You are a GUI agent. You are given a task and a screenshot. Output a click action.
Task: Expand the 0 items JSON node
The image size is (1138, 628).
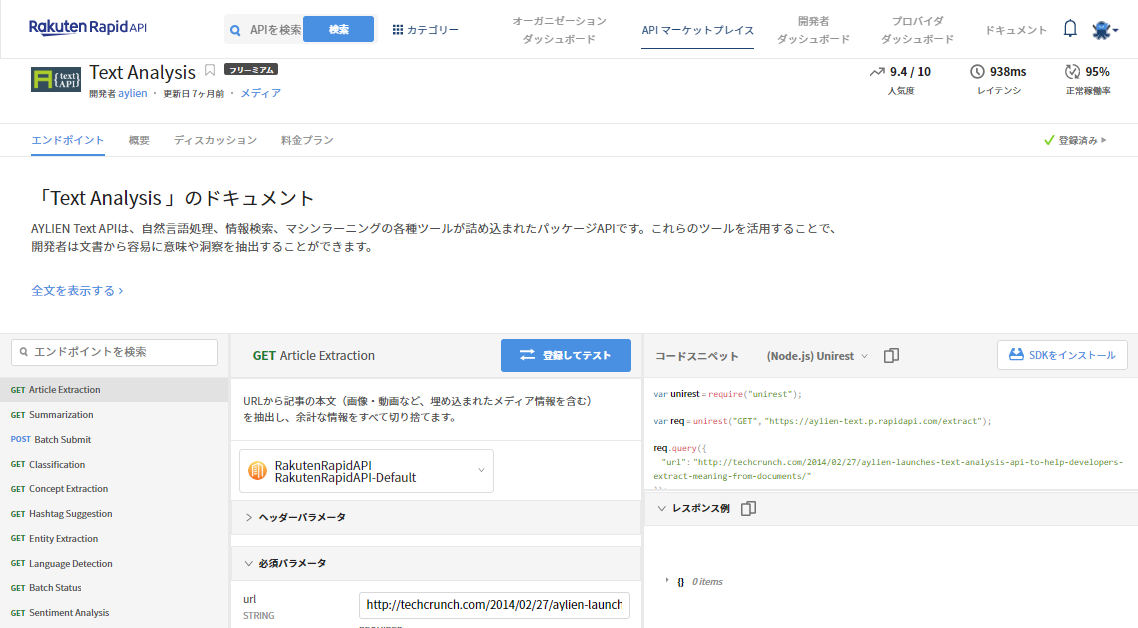(x=667, y=581)
